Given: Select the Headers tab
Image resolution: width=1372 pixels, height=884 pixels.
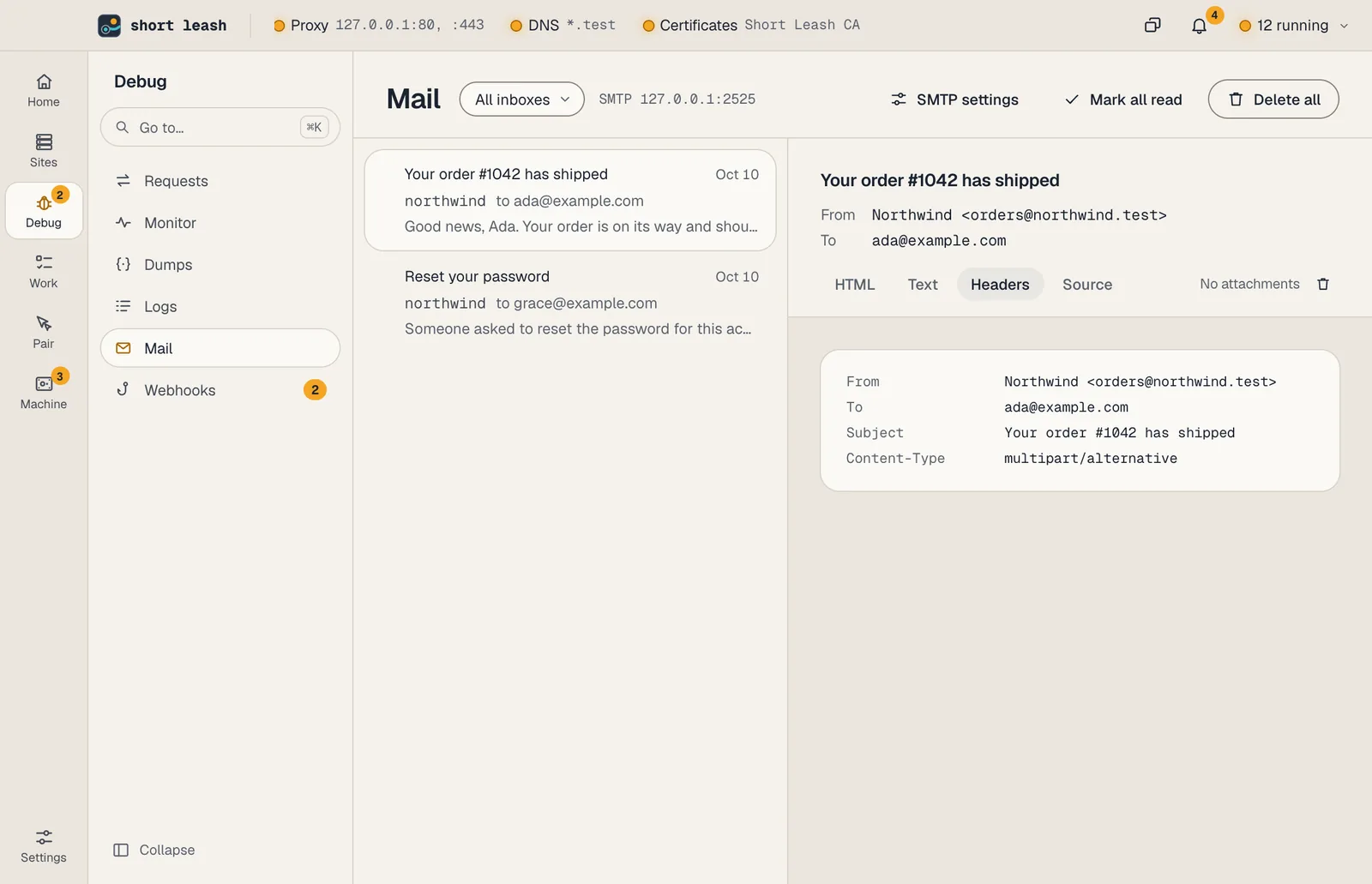Looking at the screenshot, I should (x=1000, y=285).
